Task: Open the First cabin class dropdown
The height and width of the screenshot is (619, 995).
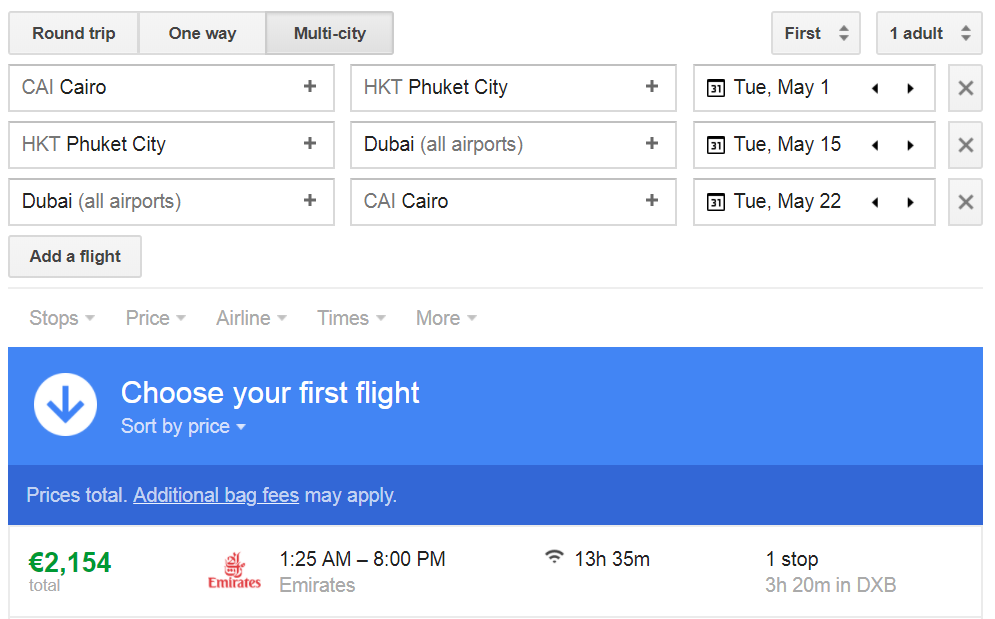Action: point(816,33)
